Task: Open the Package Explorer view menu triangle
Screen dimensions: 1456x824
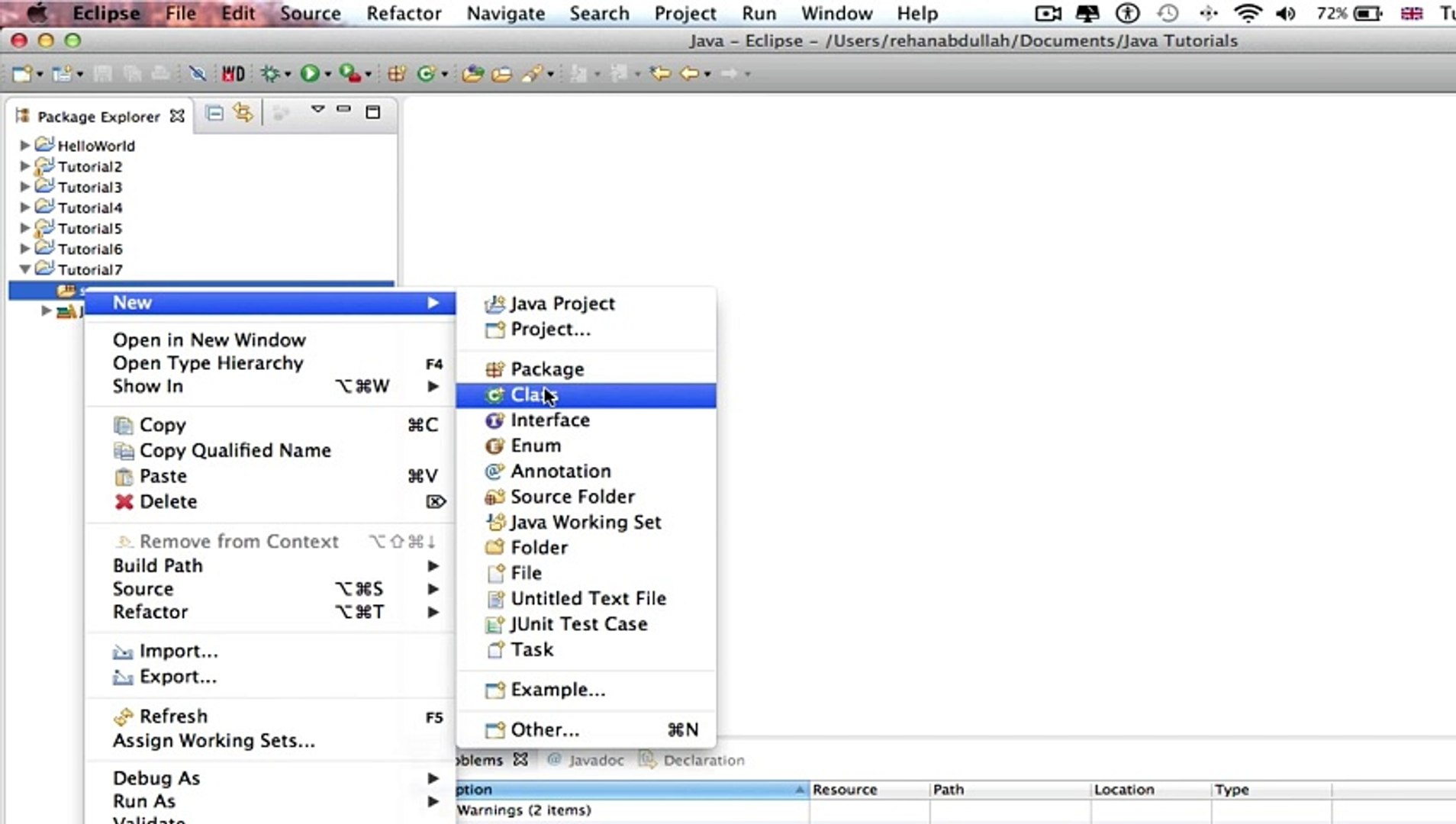Action: click(318, 110)
